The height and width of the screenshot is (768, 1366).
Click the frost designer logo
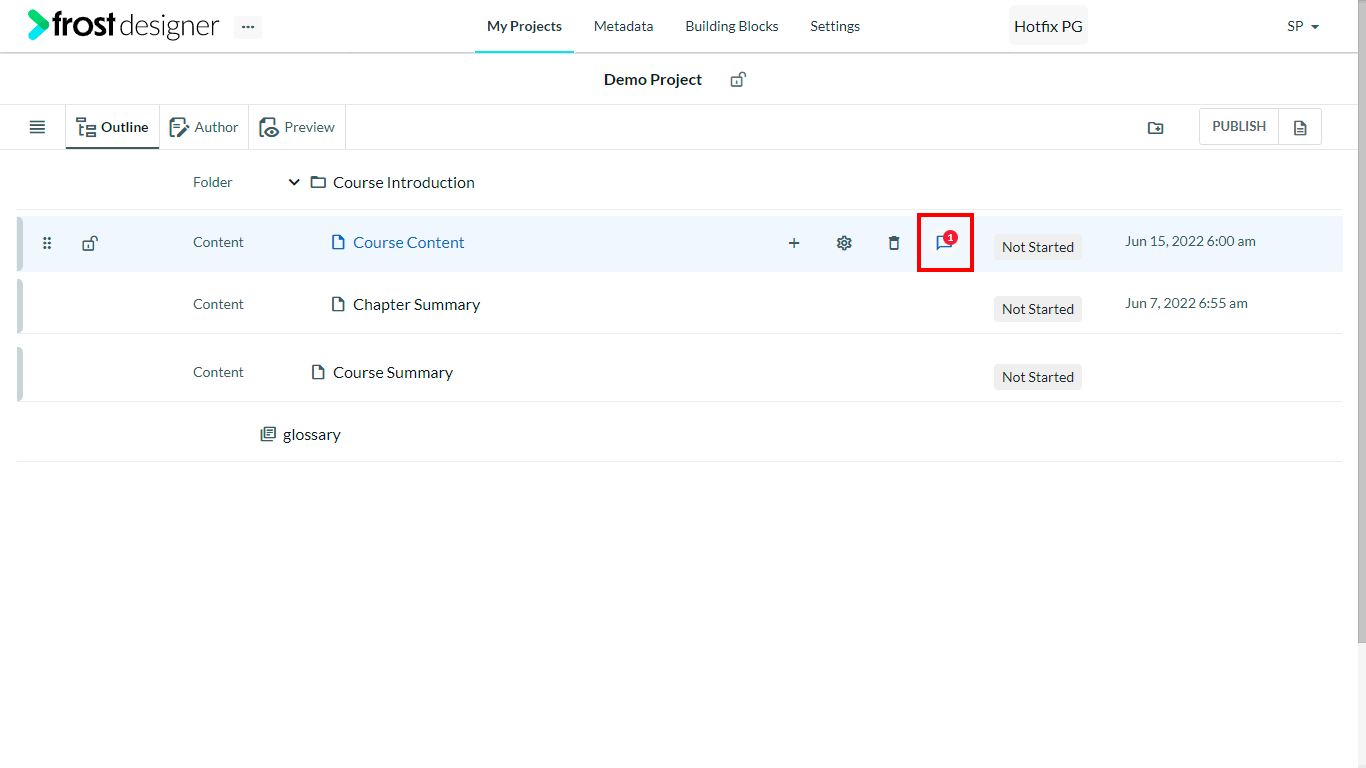pyautogui.click(x=123, y=25)
